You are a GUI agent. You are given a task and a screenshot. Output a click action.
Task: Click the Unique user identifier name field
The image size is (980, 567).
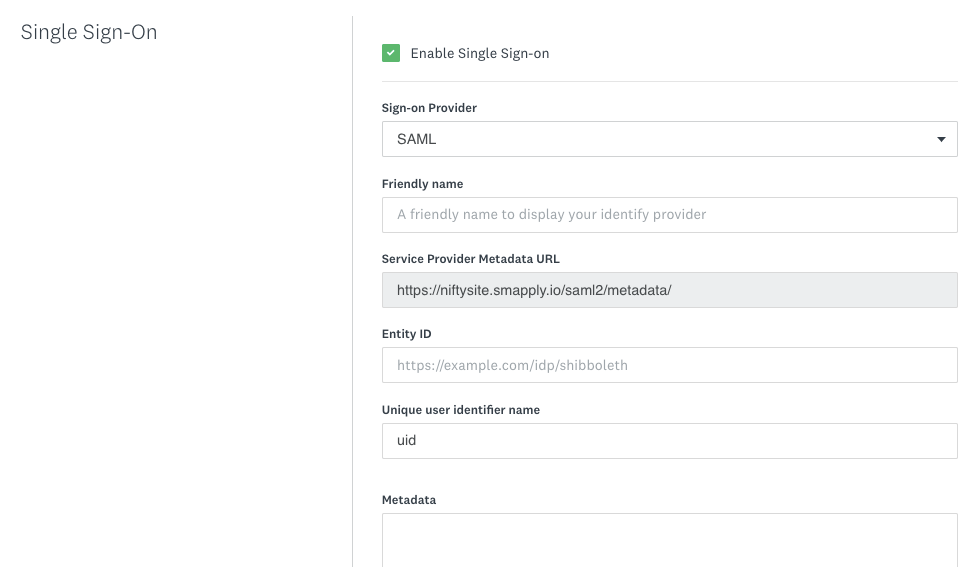point(669,440)
